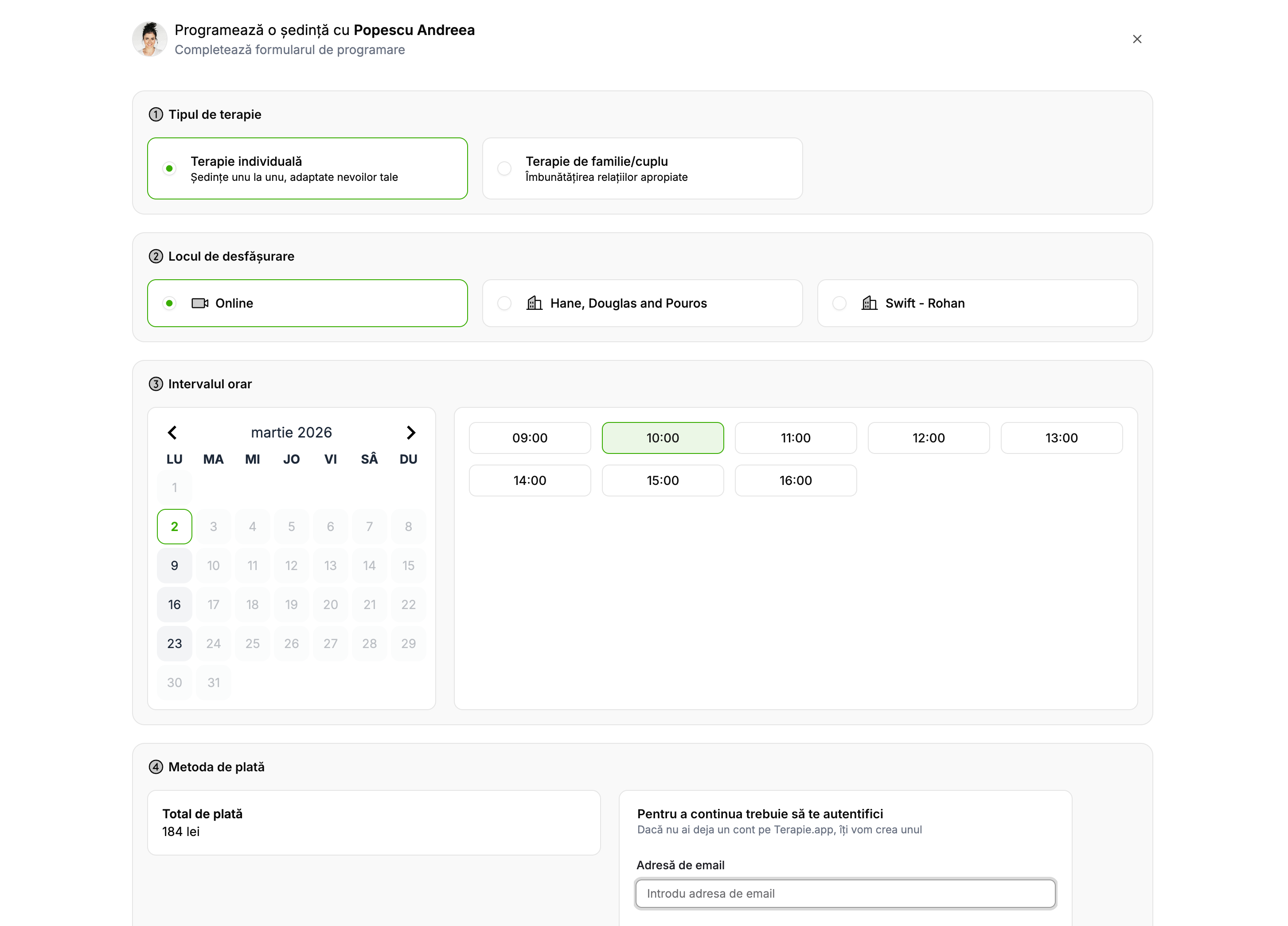Click building icon next to Hane, Douglas and Pouros

[534, 303]
